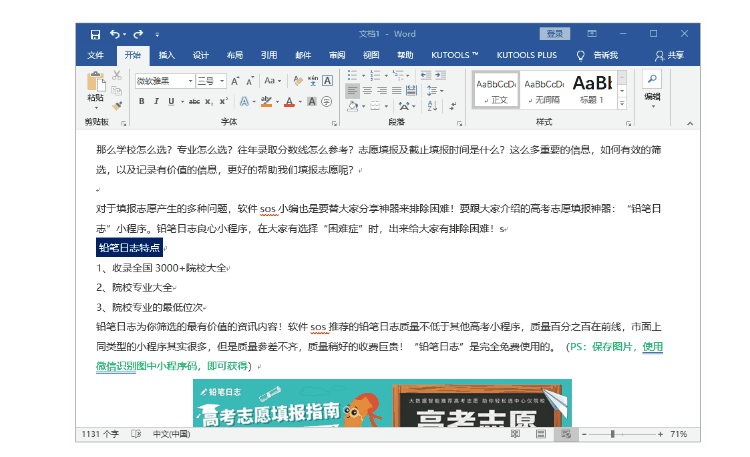
Task: Decrease font size with the shrink font icon
Action: [250, 81]
